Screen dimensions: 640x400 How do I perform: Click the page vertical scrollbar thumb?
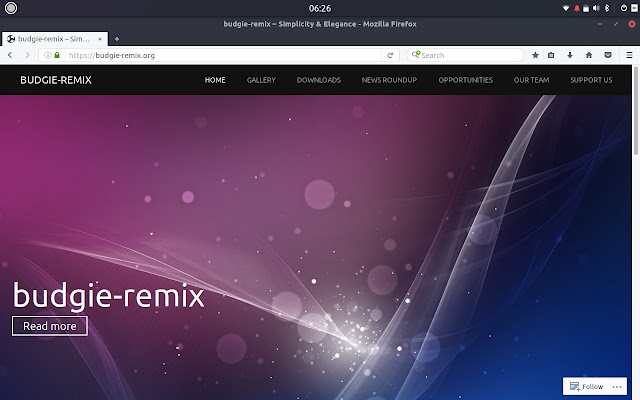point(635,111)
